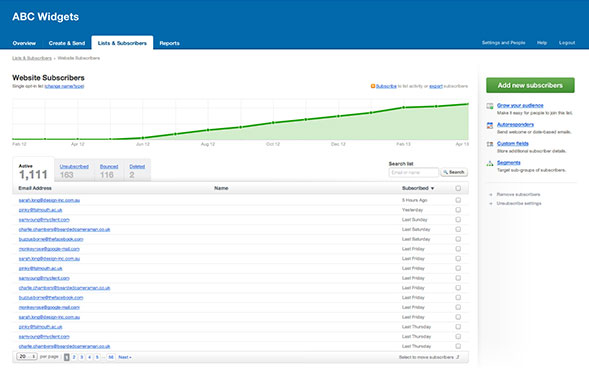Sort by the Subscribed column arrow
589x368 pixels.
(x=432, y=188)
